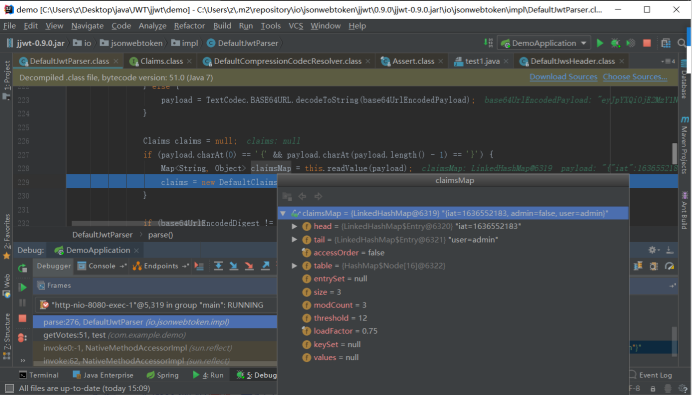The height and width of the screenshot is (395, 692).
Task: Click the Choose Sources... link
Action: click(635, 77)
